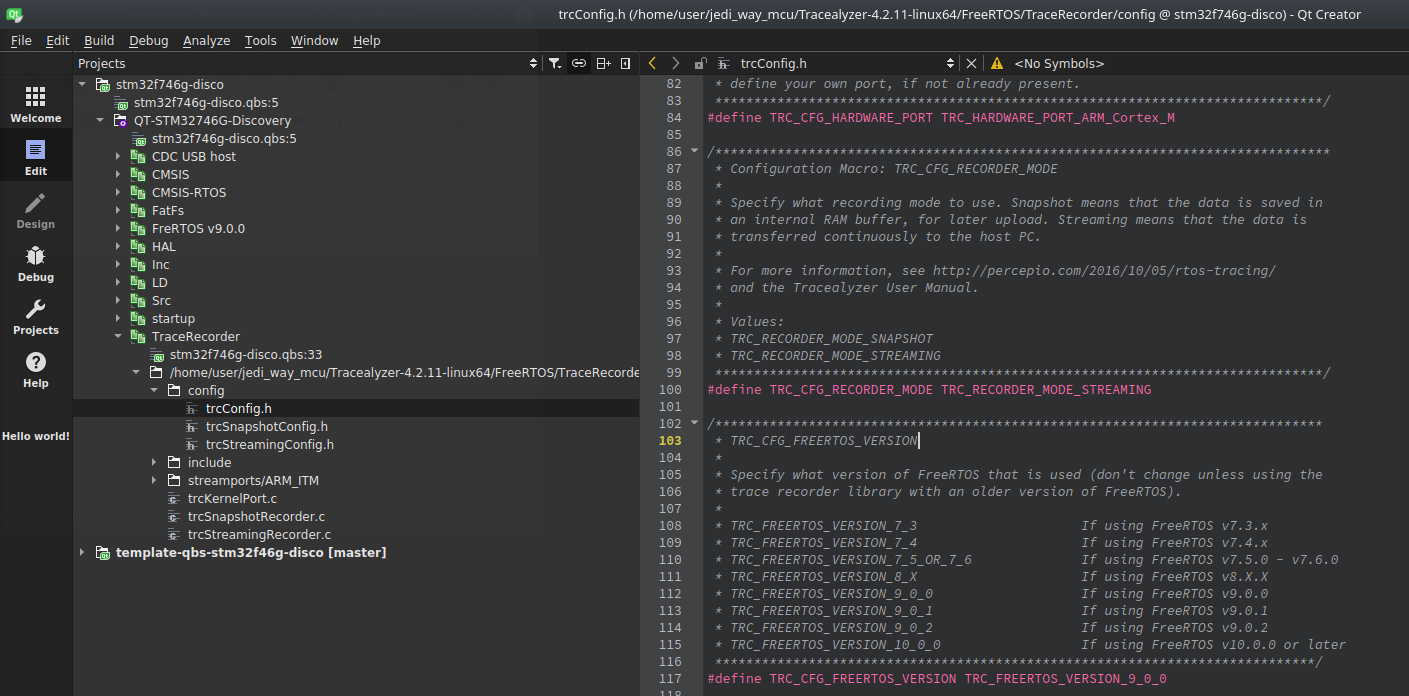Open the Welcome mode
Viewport: 1409px width, 696px height.
pyautogui.click(x=36, y=104)
